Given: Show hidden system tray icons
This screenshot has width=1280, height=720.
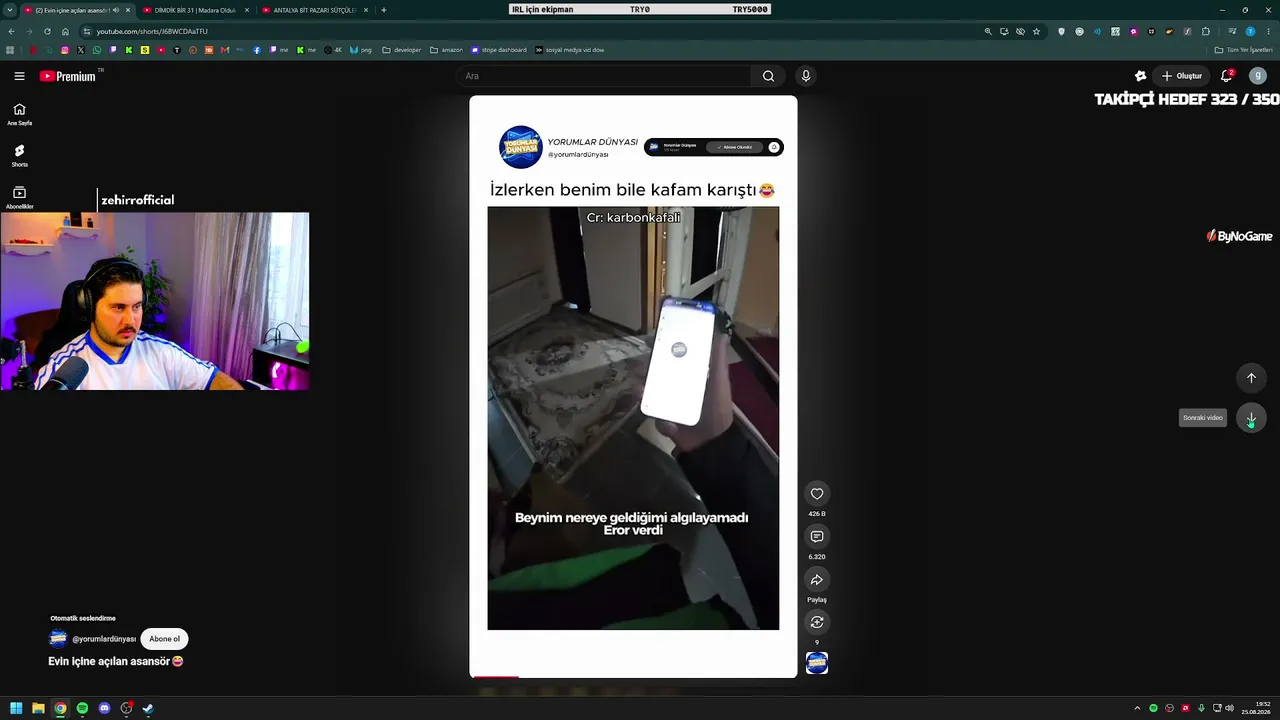Looking at the screenshot, I should tap(1137, 709).
